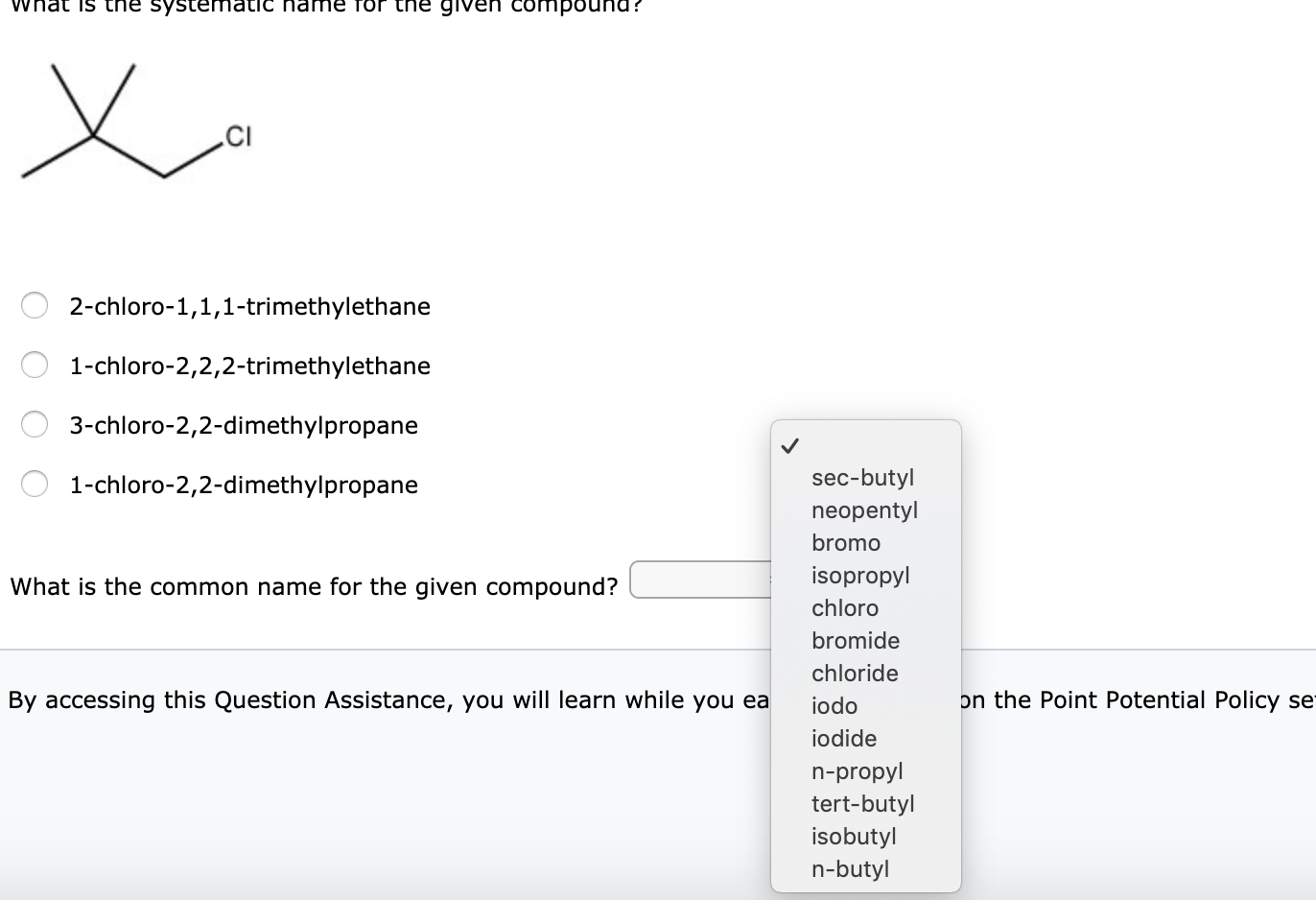Screen dimensions: 1316x900
Task: Select "iodo" in the open dropdown
Action: pos(834,705)
